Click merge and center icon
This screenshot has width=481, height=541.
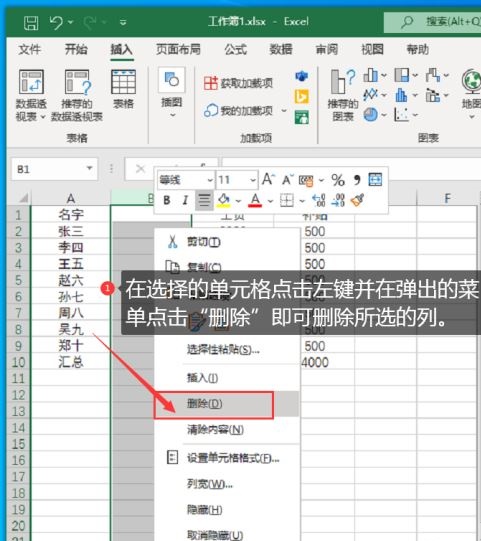tap(375, 179)
